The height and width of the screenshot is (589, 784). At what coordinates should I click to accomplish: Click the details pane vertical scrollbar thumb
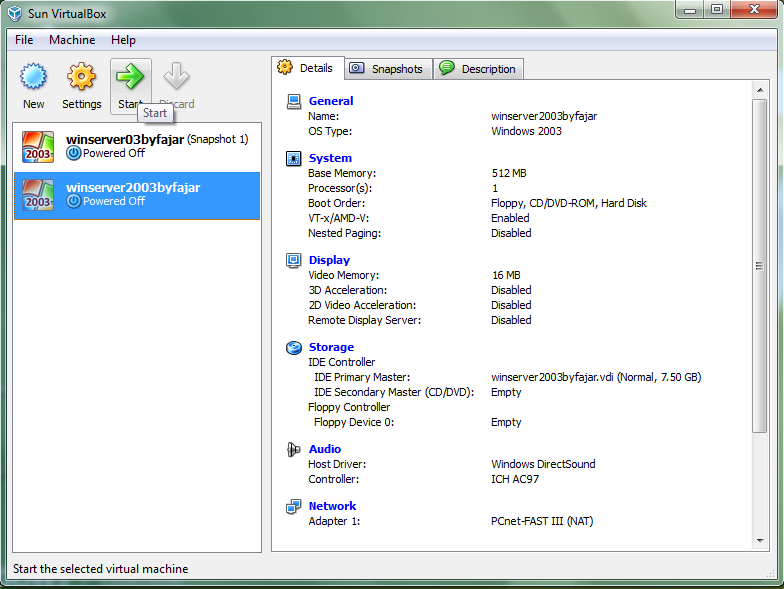click(x=760, y=266)
